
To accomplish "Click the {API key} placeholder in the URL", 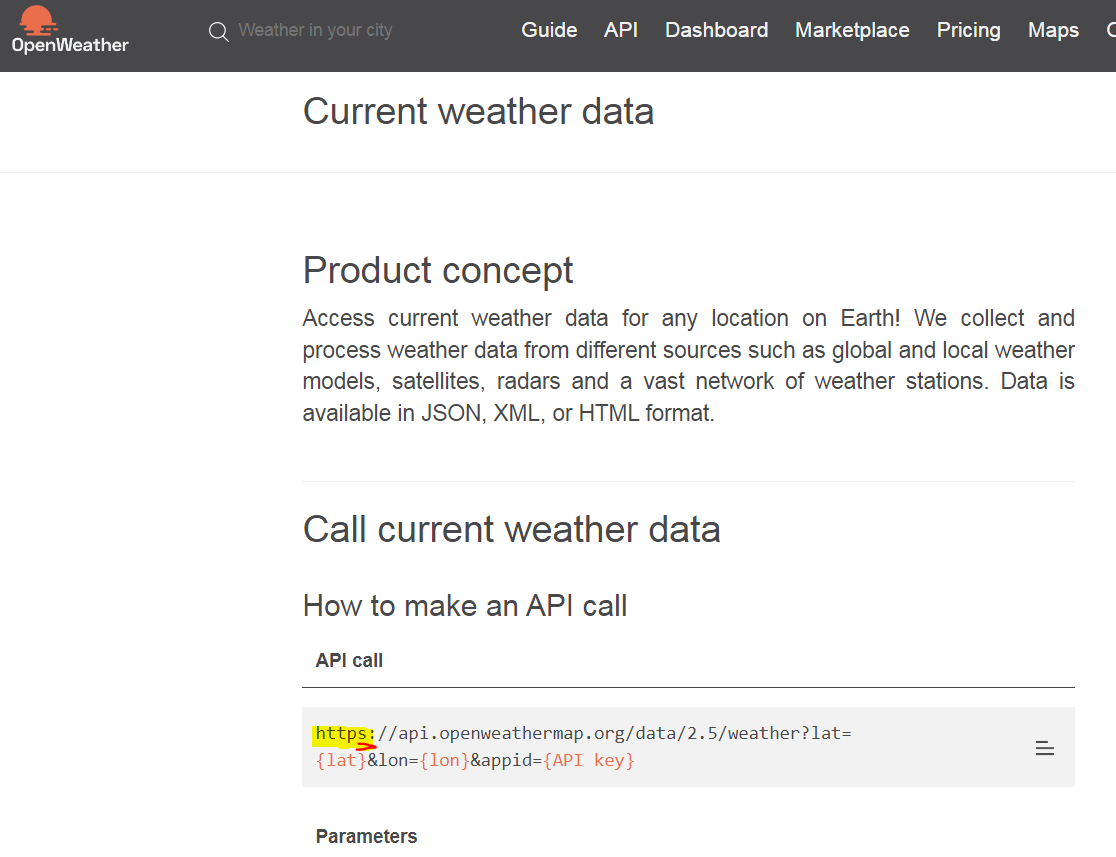I will point(589,760).
